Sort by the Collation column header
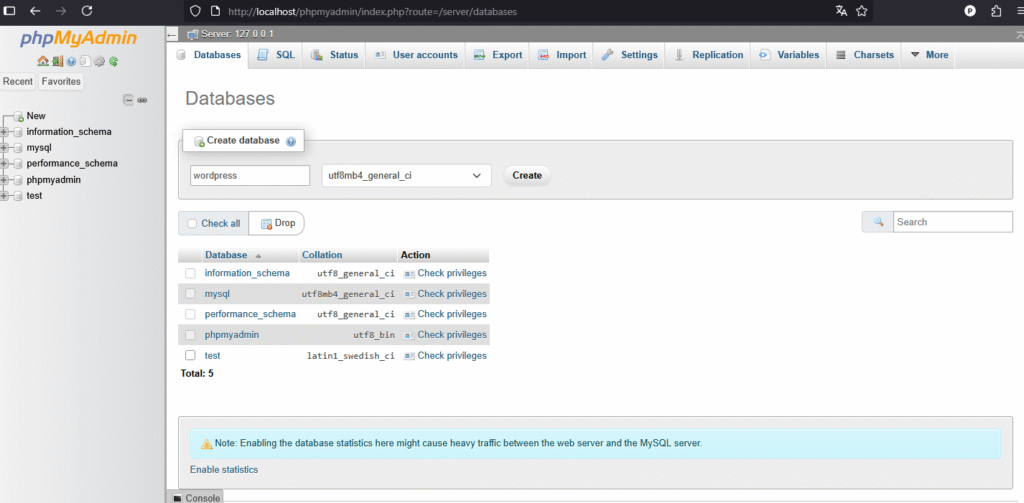 point(322,255)
